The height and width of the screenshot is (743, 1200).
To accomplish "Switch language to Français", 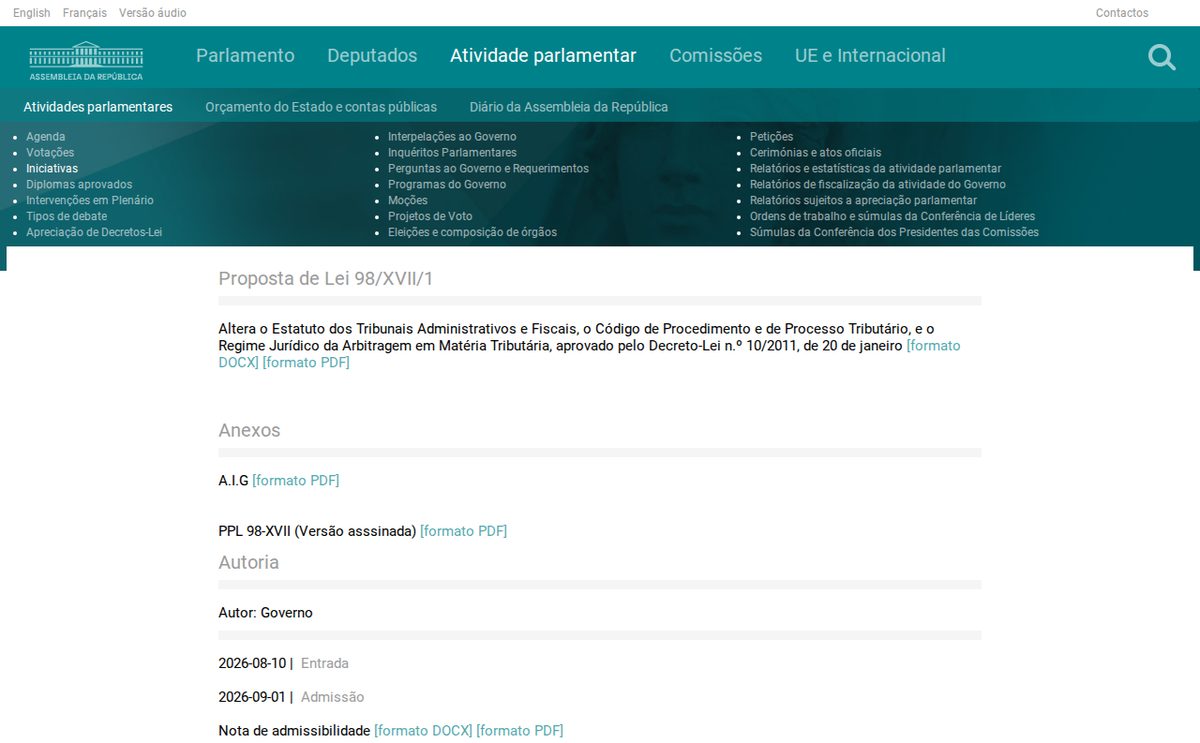I will (85, 13).
